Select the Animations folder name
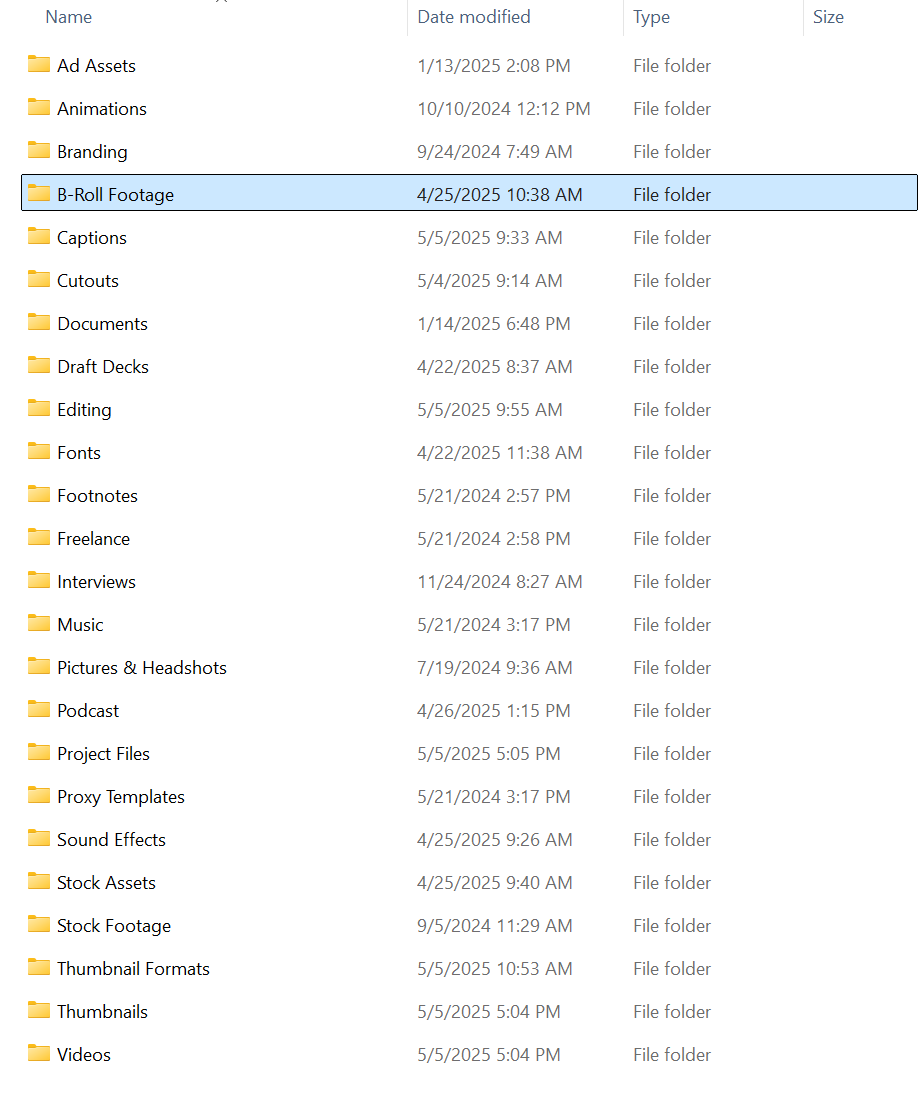This screenshot has height=1106, width=921. tap(102, 109)
